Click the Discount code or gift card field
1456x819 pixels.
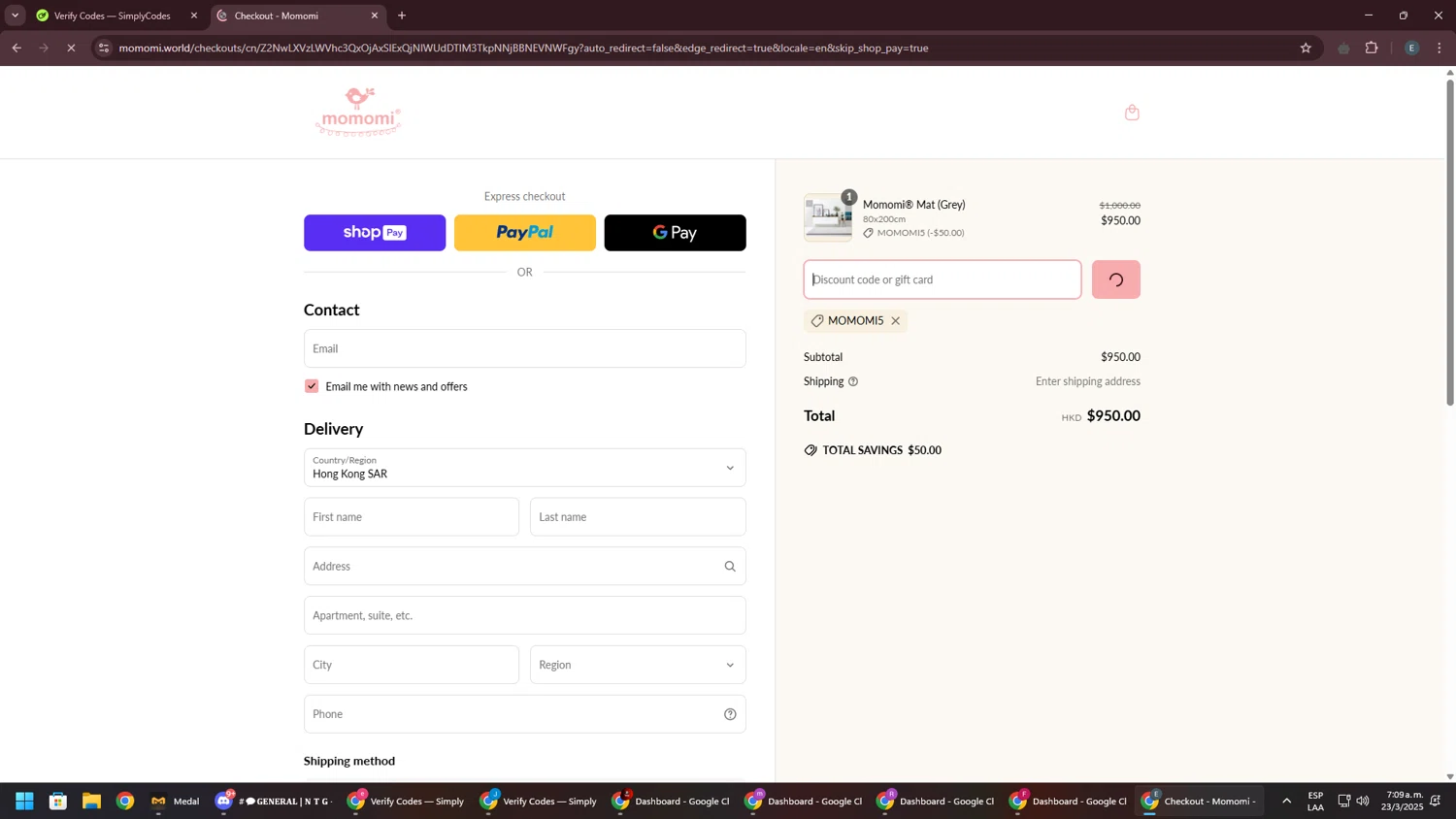pos(943,279)
